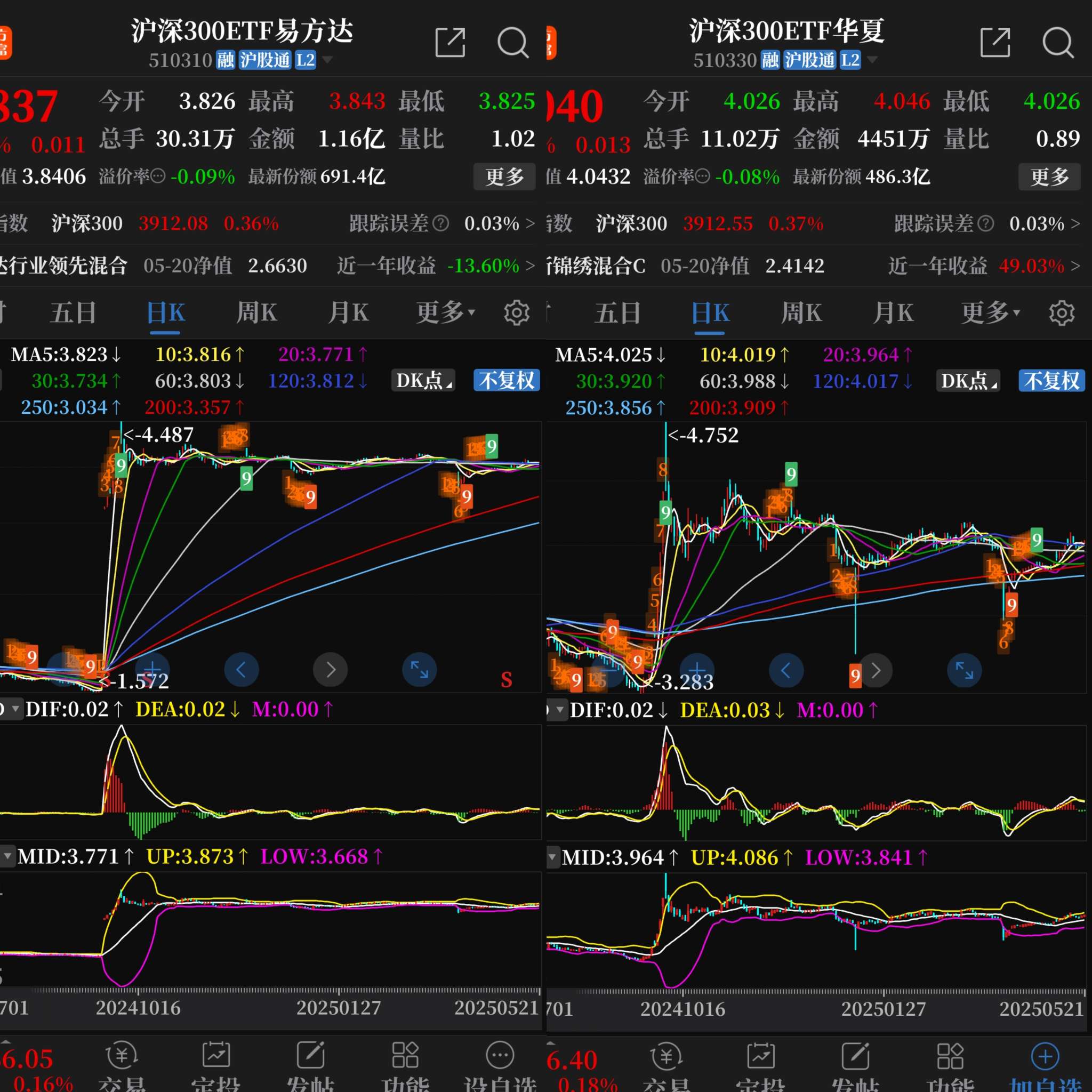The image size is (1092, 1092).
Task: Open chart settings gear in 易方达 panel
Action: pos(517,312)
